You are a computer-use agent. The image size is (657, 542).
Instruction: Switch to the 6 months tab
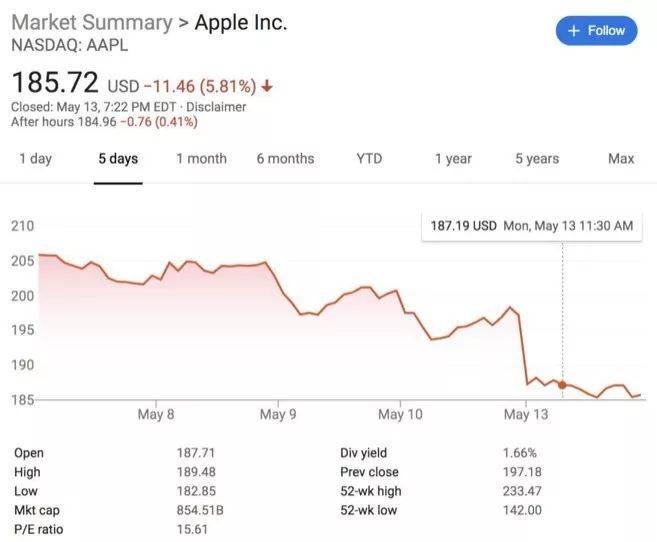285,159
